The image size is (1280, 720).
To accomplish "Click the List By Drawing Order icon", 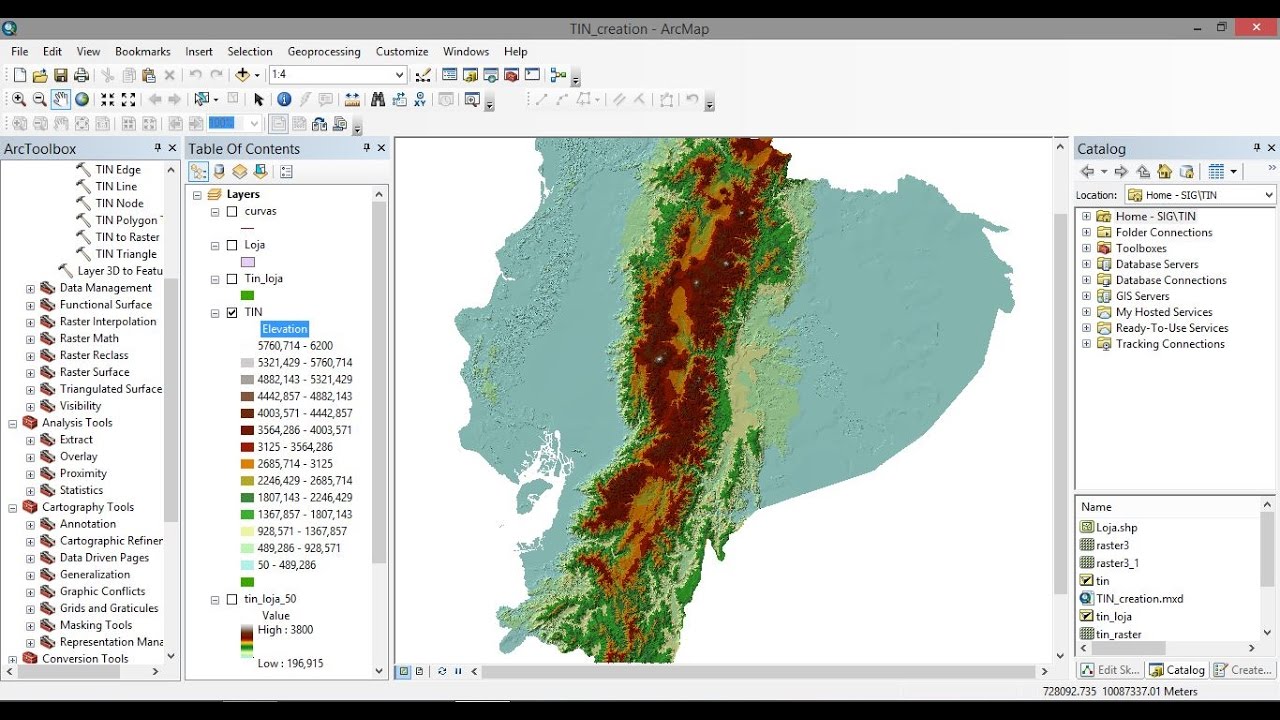I will (x=197, y=171).
